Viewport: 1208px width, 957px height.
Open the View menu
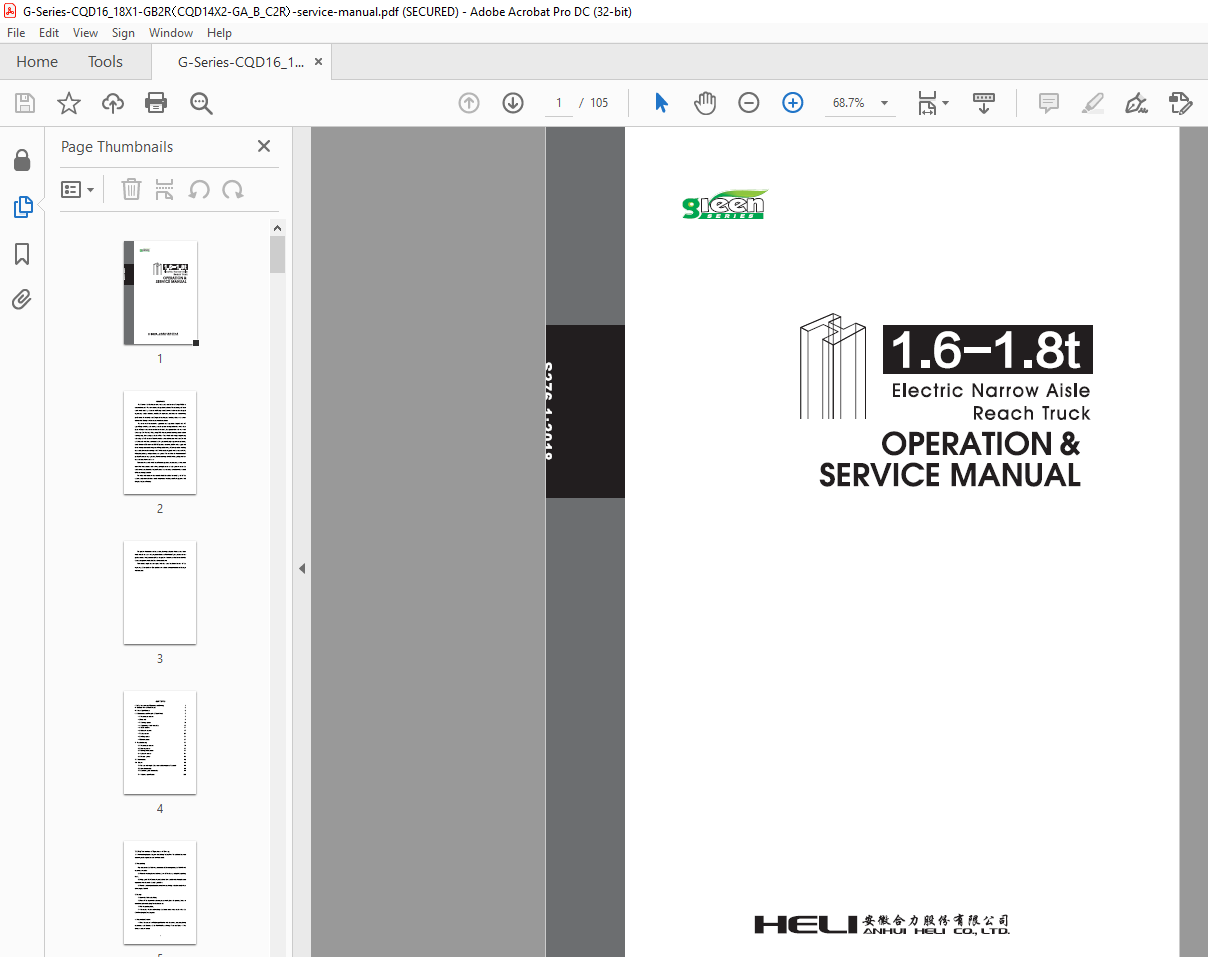86,33
